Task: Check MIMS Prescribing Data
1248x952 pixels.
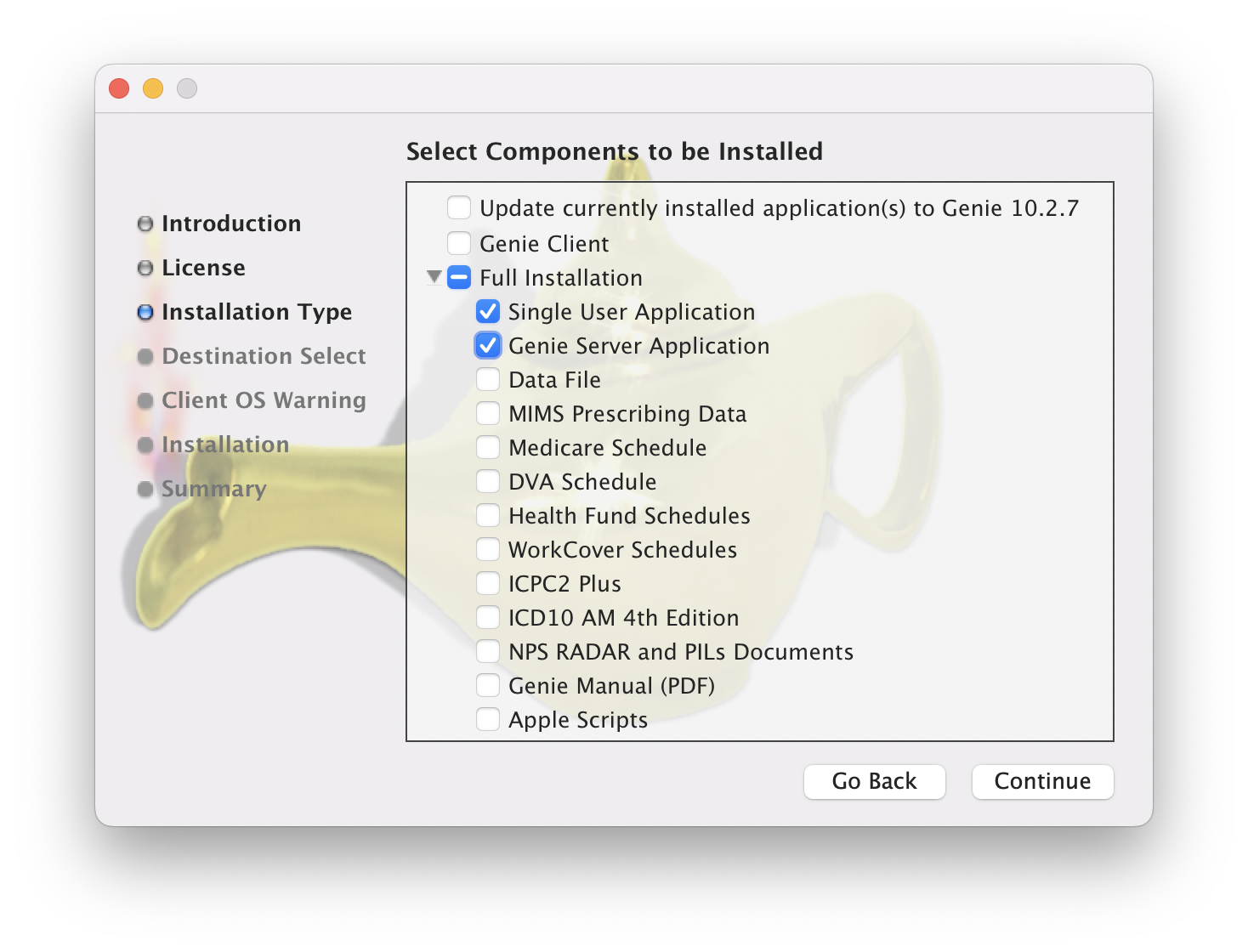Action: point(488,413)
